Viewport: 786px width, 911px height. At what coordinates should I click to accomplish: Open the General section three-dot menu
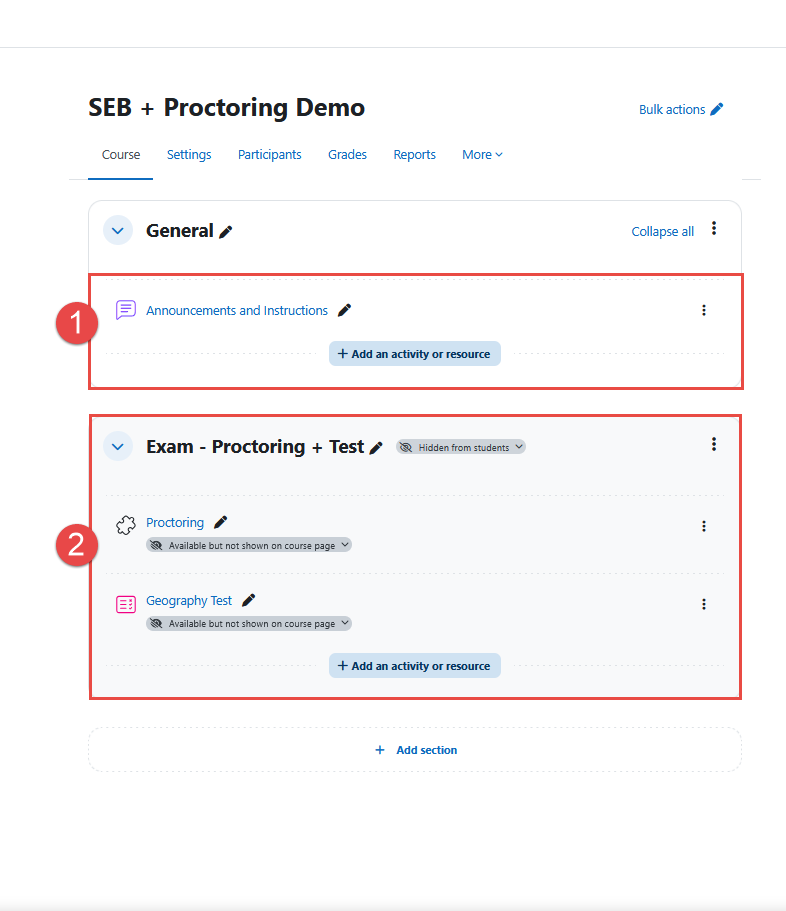tap(714, 229)
